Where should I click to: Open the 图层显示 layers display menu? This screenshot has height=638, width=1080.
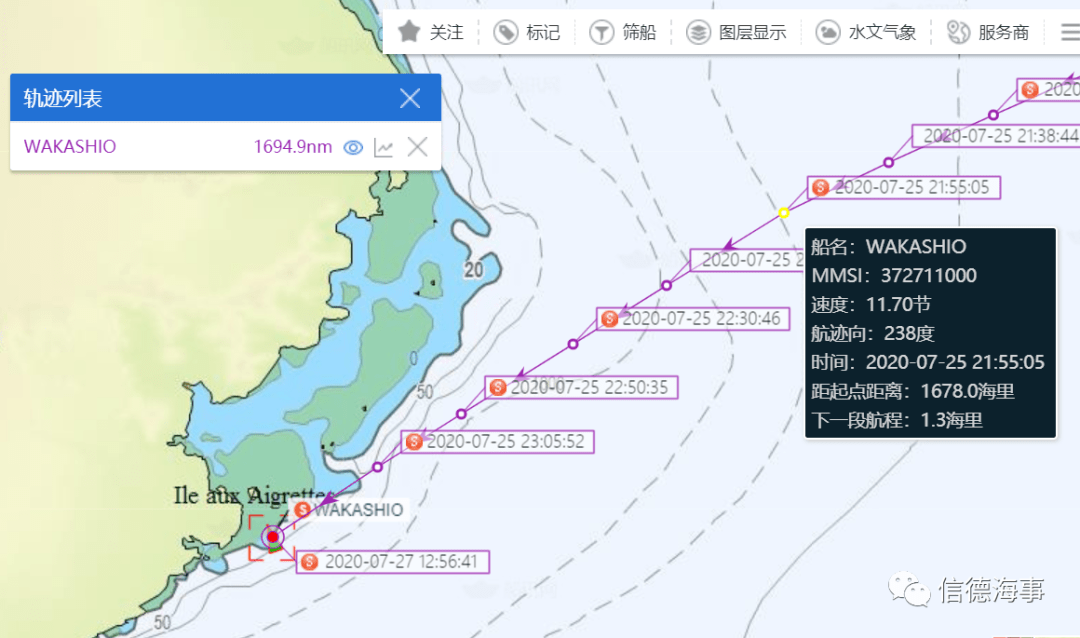tap(698, 32)
